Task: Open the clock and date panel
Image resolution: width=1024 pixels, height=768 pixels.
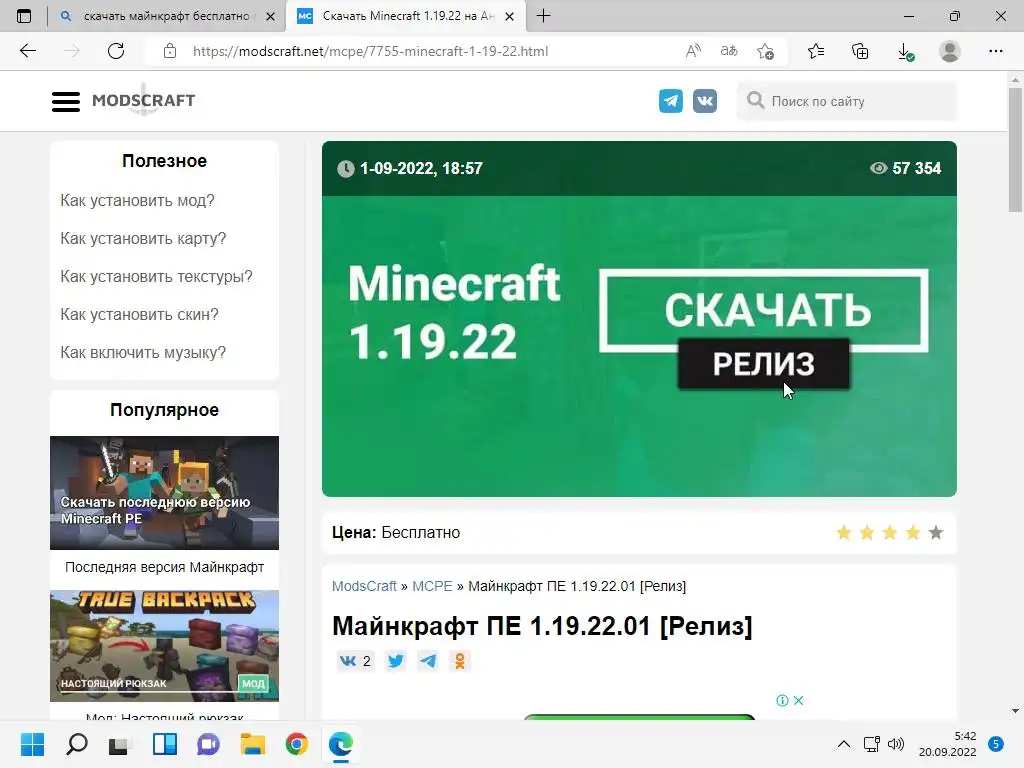Action: point(947,744)
